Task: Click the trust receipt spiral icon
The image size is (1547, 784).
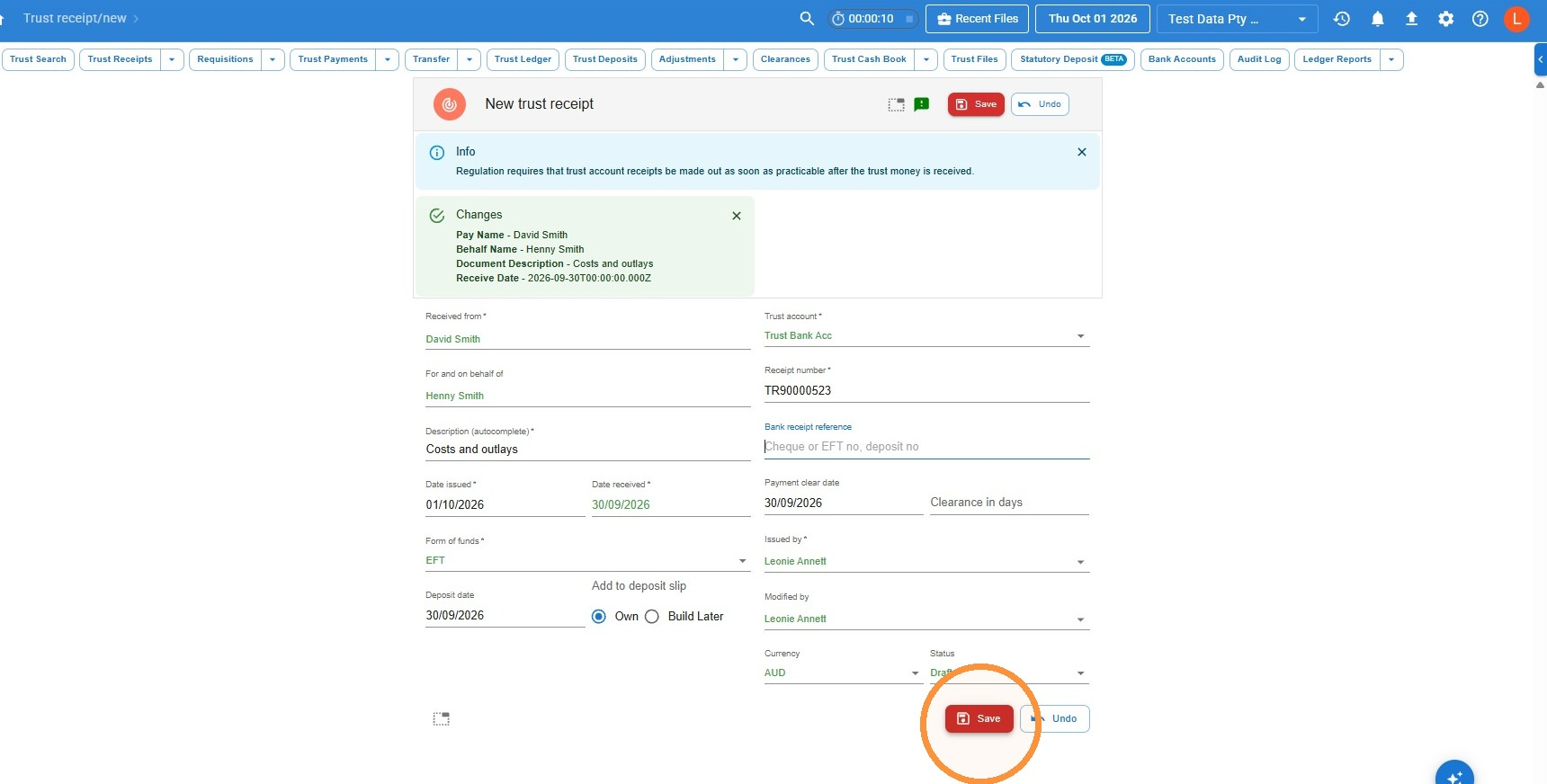Action: click(450, 104)
